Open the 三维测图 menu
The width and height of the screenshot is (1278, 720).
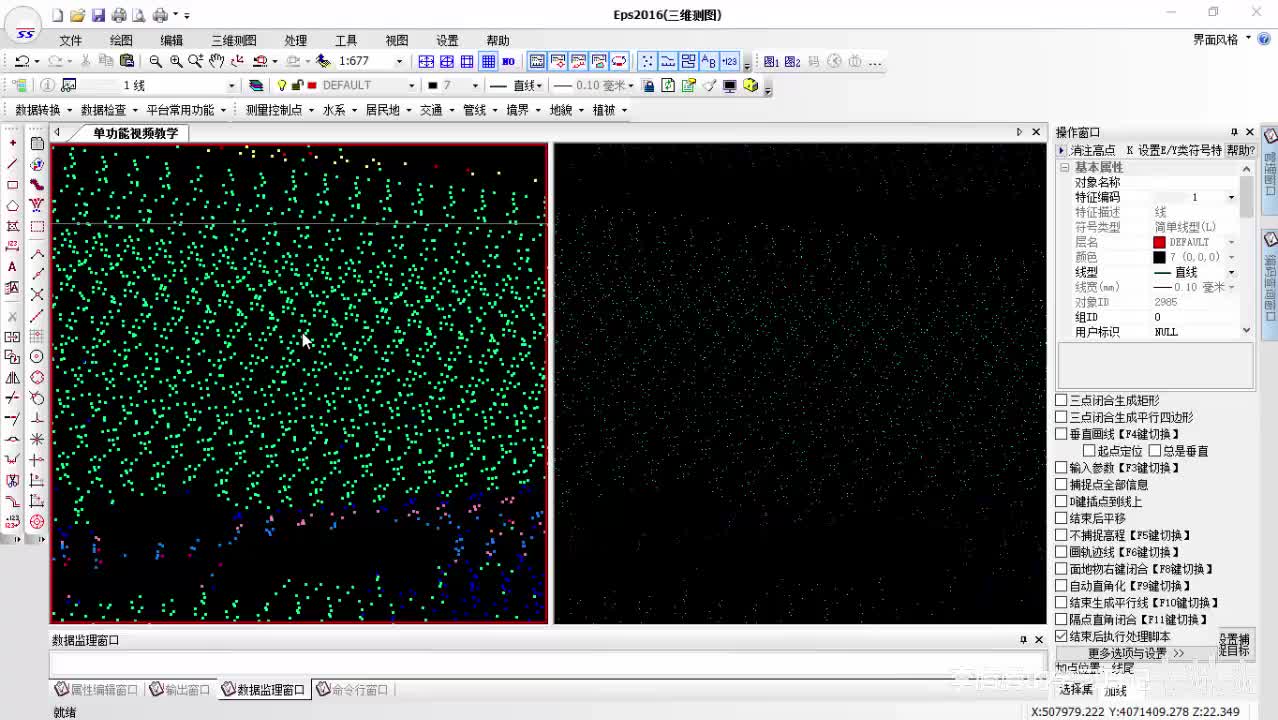[233, 41]
